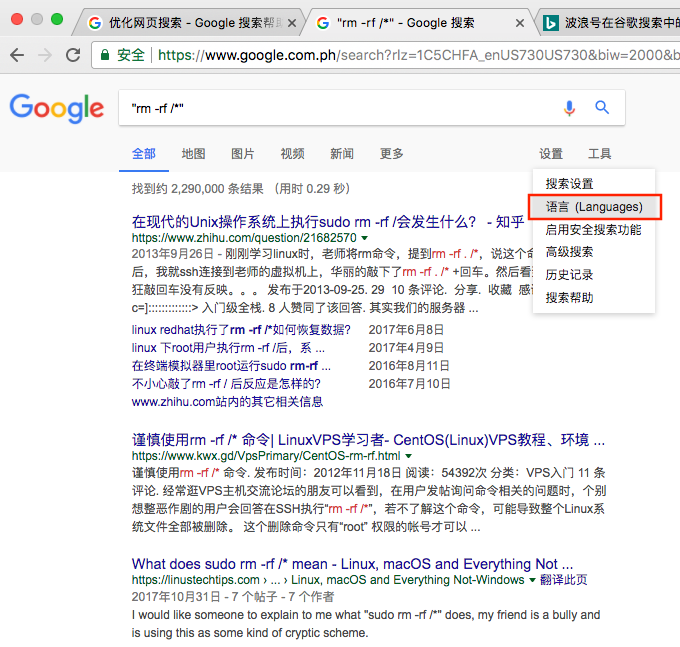Image resolution: width=680 pixels, height=647 pixels.
Task: Start voice search with microphone icon
Action: (x=569, y=108)
